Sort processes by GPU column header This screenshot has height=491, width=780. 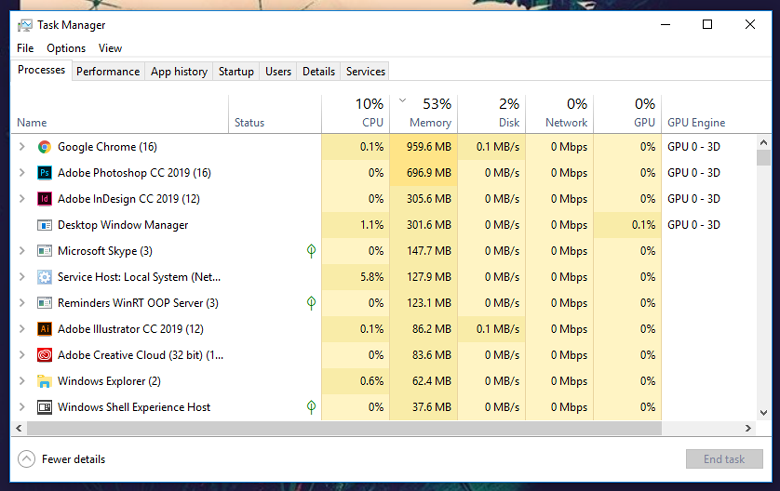click(x=627, y=114)
